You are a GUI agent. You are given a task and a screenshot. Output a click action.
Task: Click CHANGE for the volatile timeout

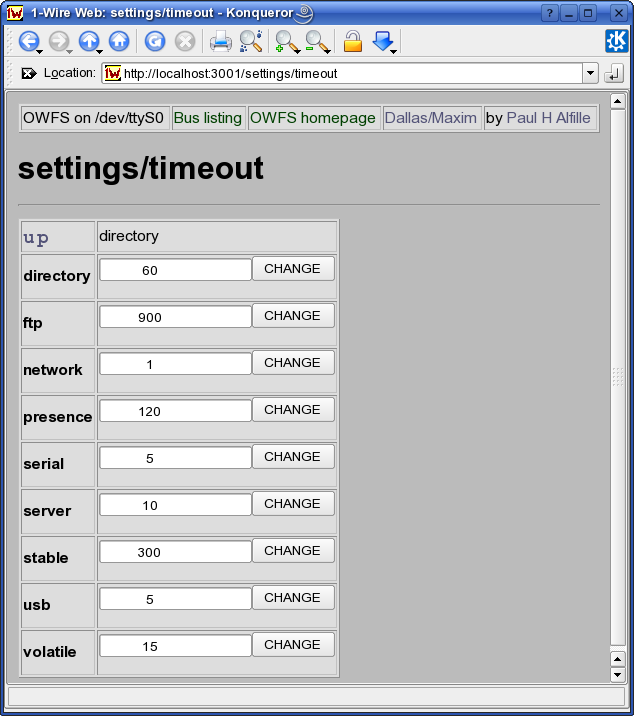click(x=293, y=645)
